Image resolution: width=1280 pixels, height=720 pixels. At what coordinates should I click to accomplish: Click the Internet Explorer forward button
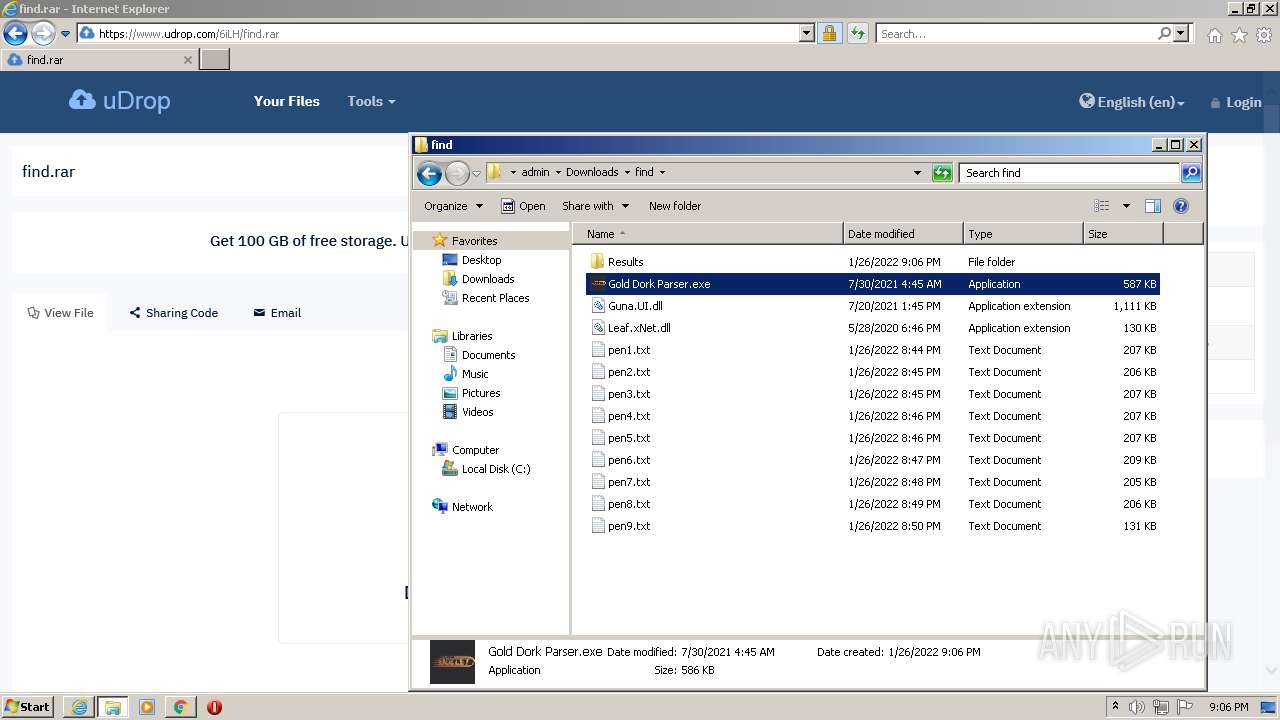[43, 33]
